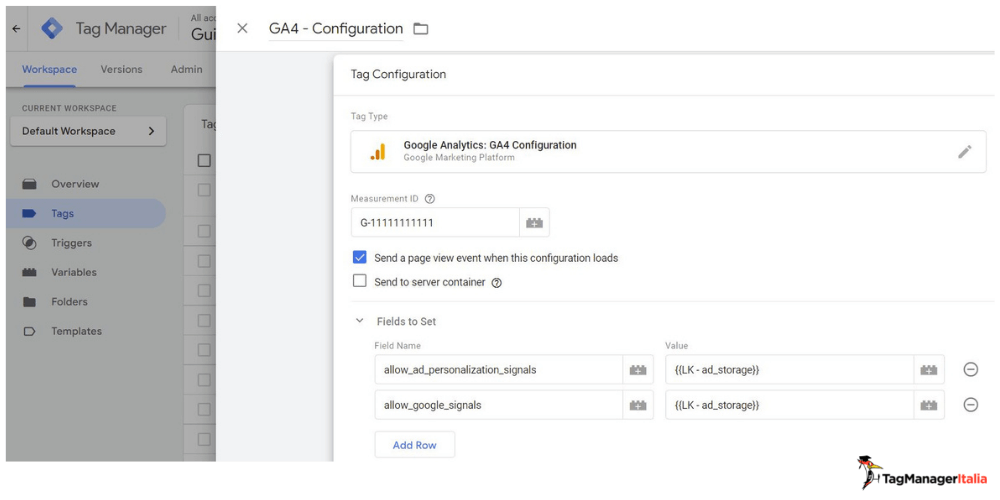This screenshot has width=1000, height=500.
Task: Click the Variables brick icon in sidebar
Action: coord(29,272)
